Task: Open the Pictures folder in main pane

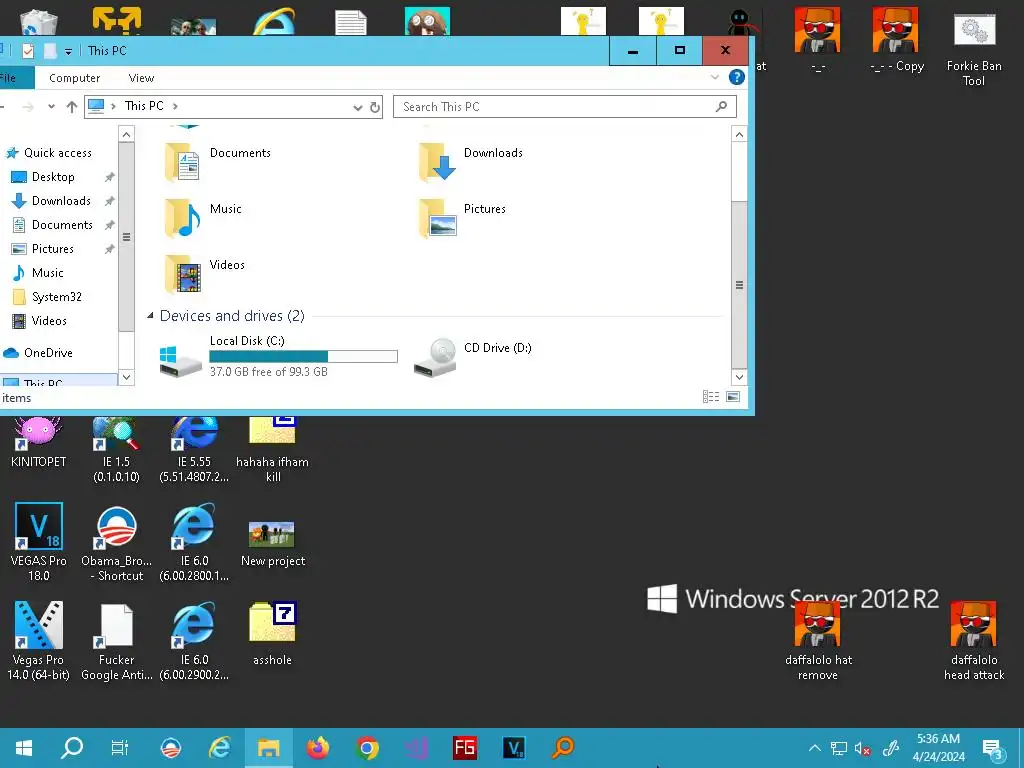Action: tap(462, 217)
